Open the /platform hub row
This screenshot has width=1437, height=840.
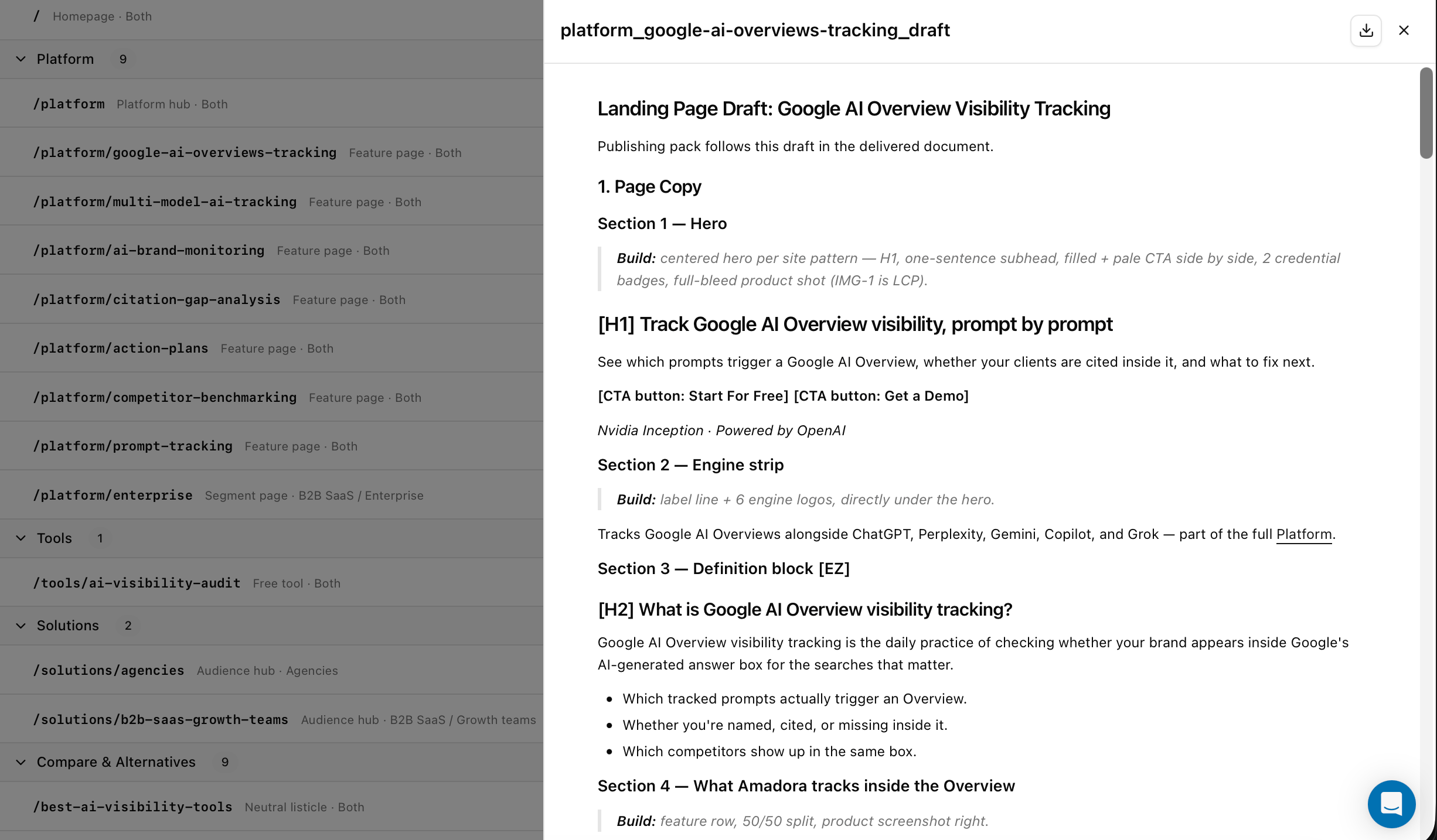[271, 104]
